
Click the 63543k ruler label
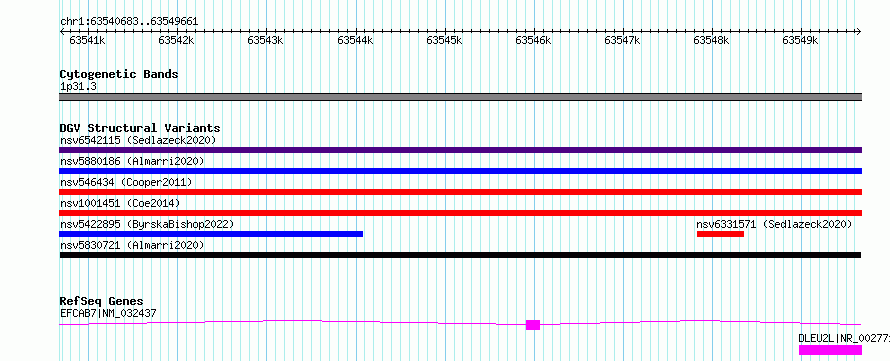pyautogui.click(x=265, y=40)
